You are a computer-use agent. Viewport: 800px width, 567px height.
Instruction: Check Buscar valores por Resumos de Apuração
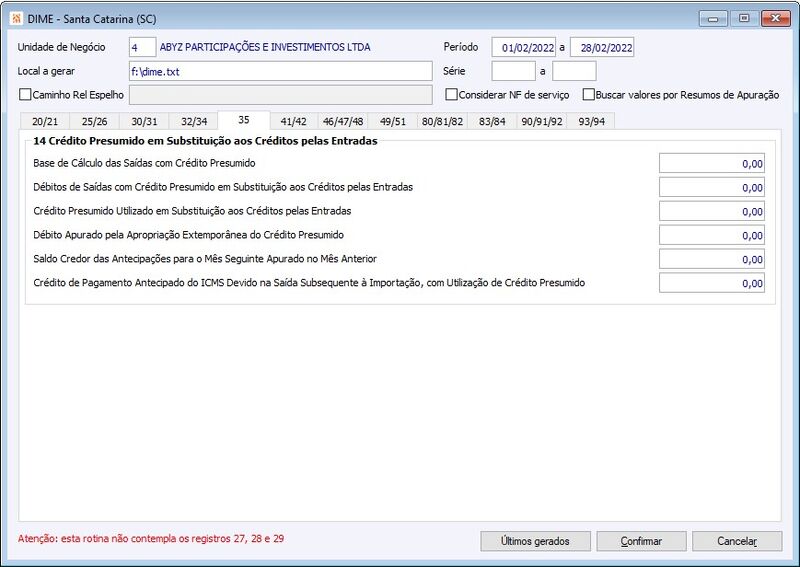click(589, 95)
